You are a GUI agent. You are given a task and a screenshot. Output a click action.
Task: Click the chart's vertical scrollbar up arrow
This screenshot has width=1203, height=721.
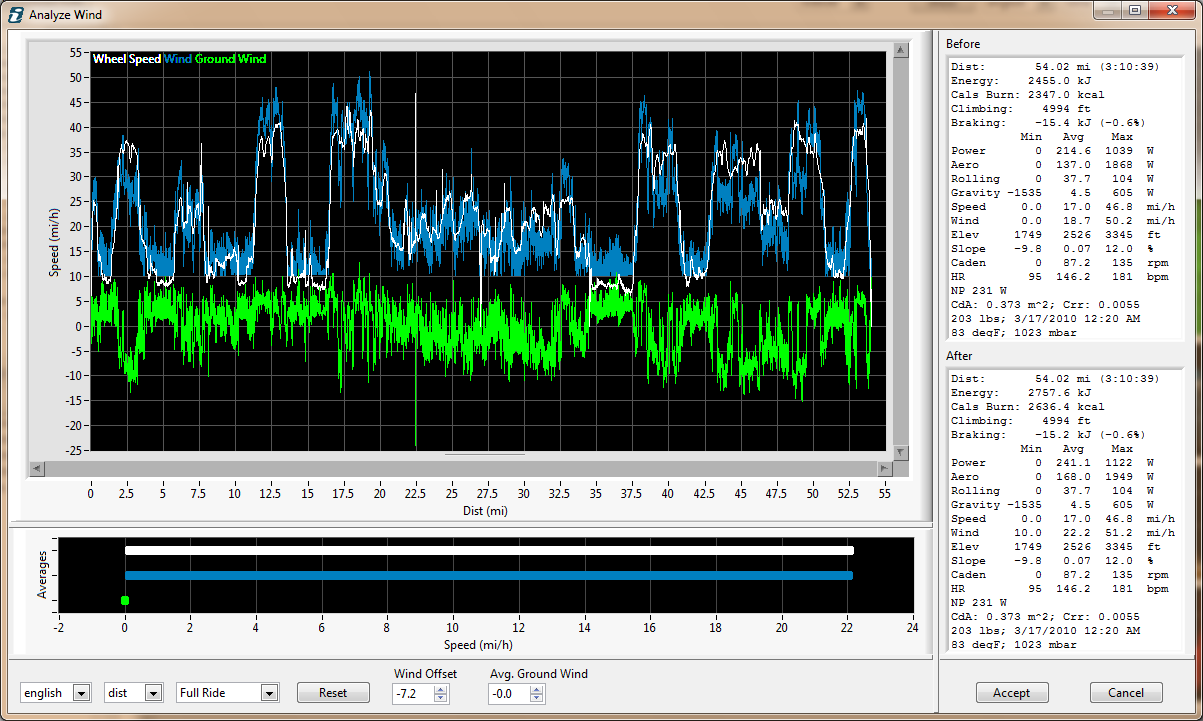point(900,48)
